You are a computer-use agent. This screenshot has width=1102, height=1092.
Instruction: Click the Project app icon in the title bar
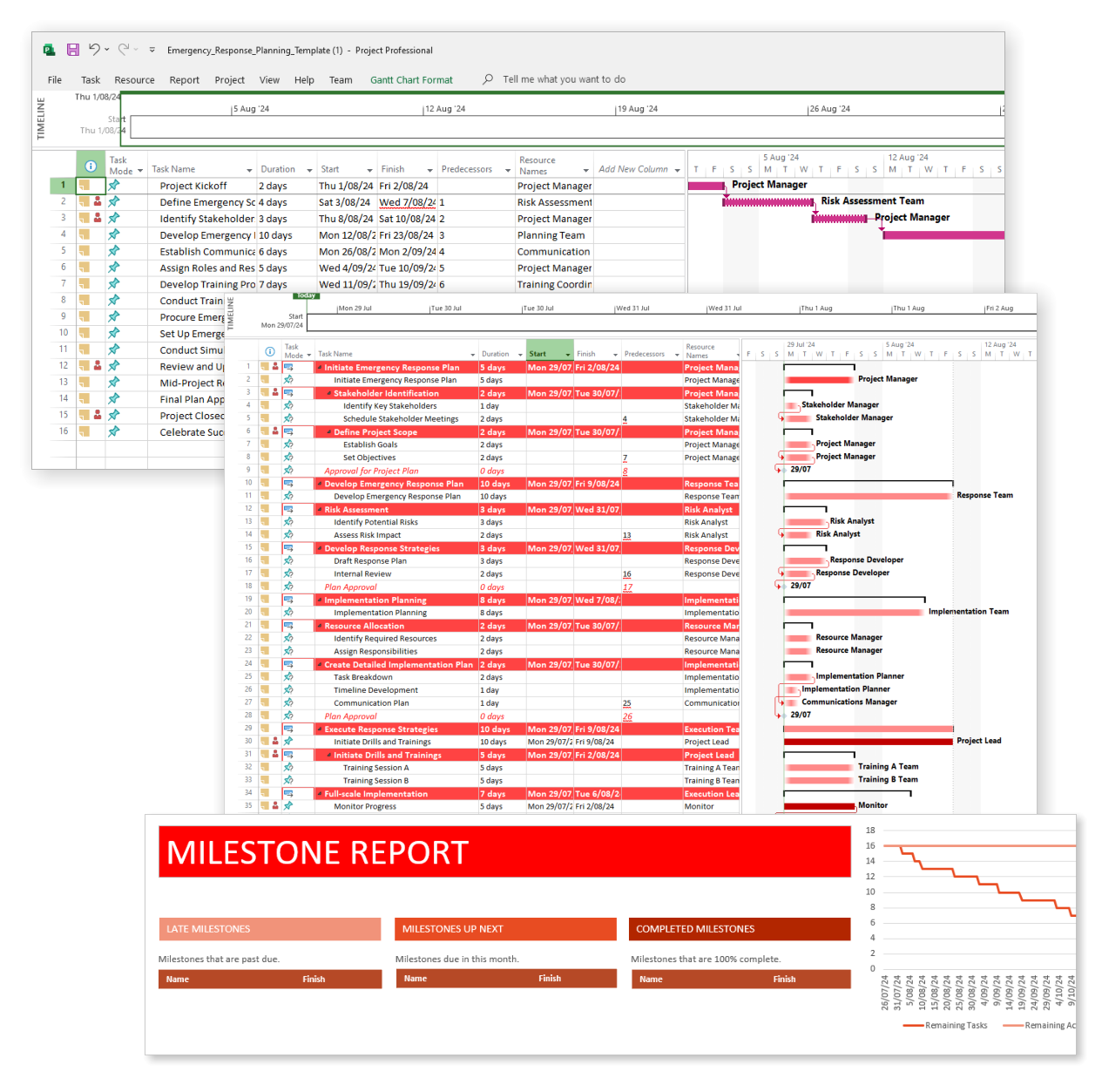[x=50, y=51]
